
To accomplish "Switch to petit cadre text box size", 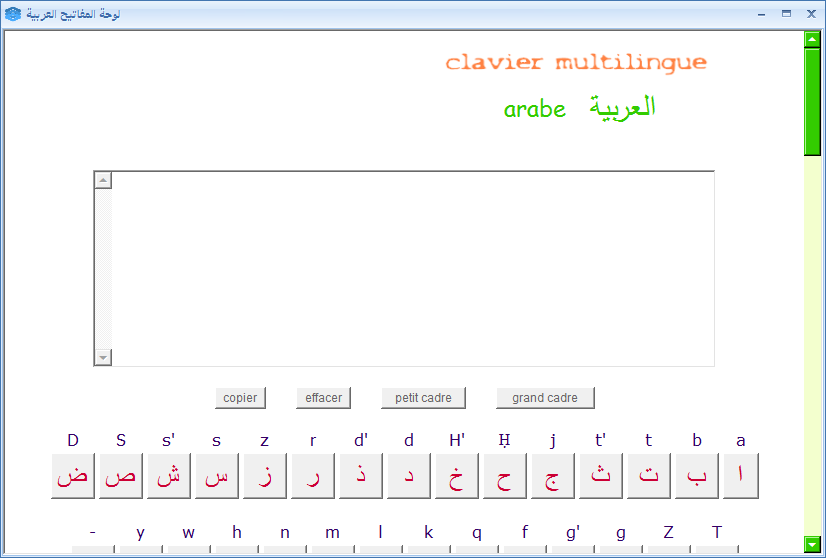I will [423, 398].
